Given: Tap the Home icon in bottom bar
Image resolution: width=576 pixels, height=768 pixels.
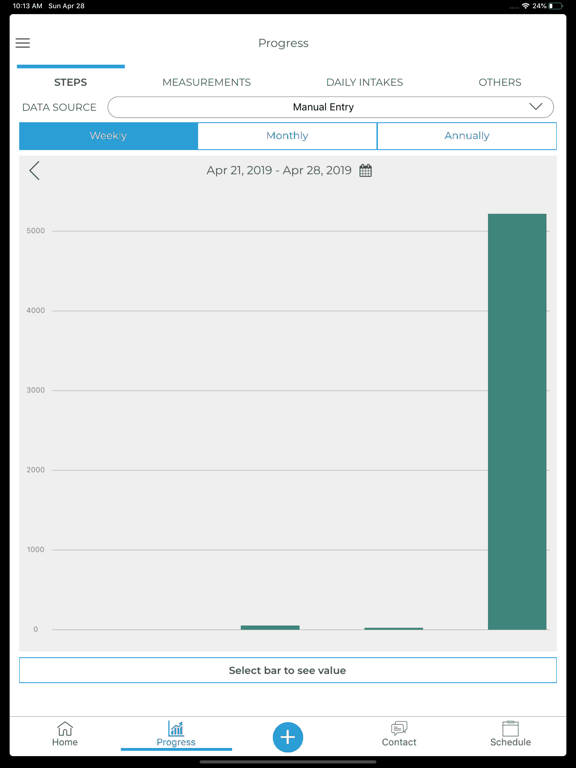Looking at the screenshot, I should pos(65,729).
